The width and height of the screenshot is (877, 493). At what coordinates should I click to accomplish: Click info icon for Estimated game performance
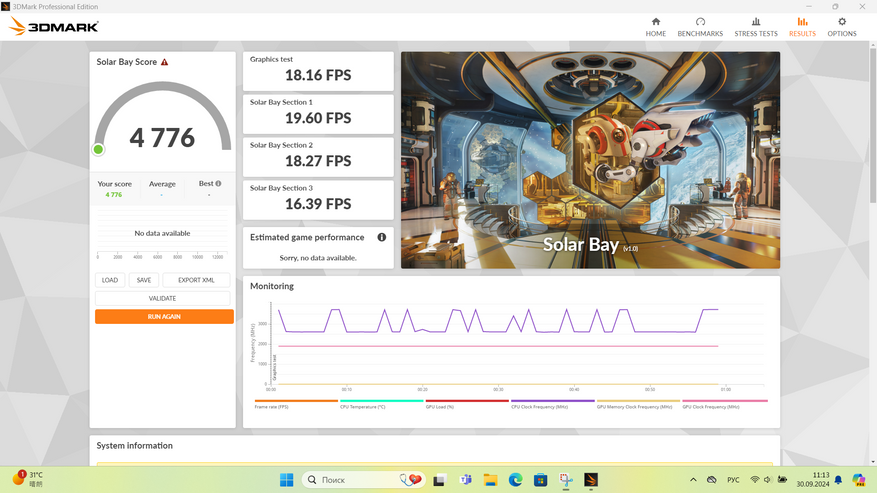pos(381,237)
